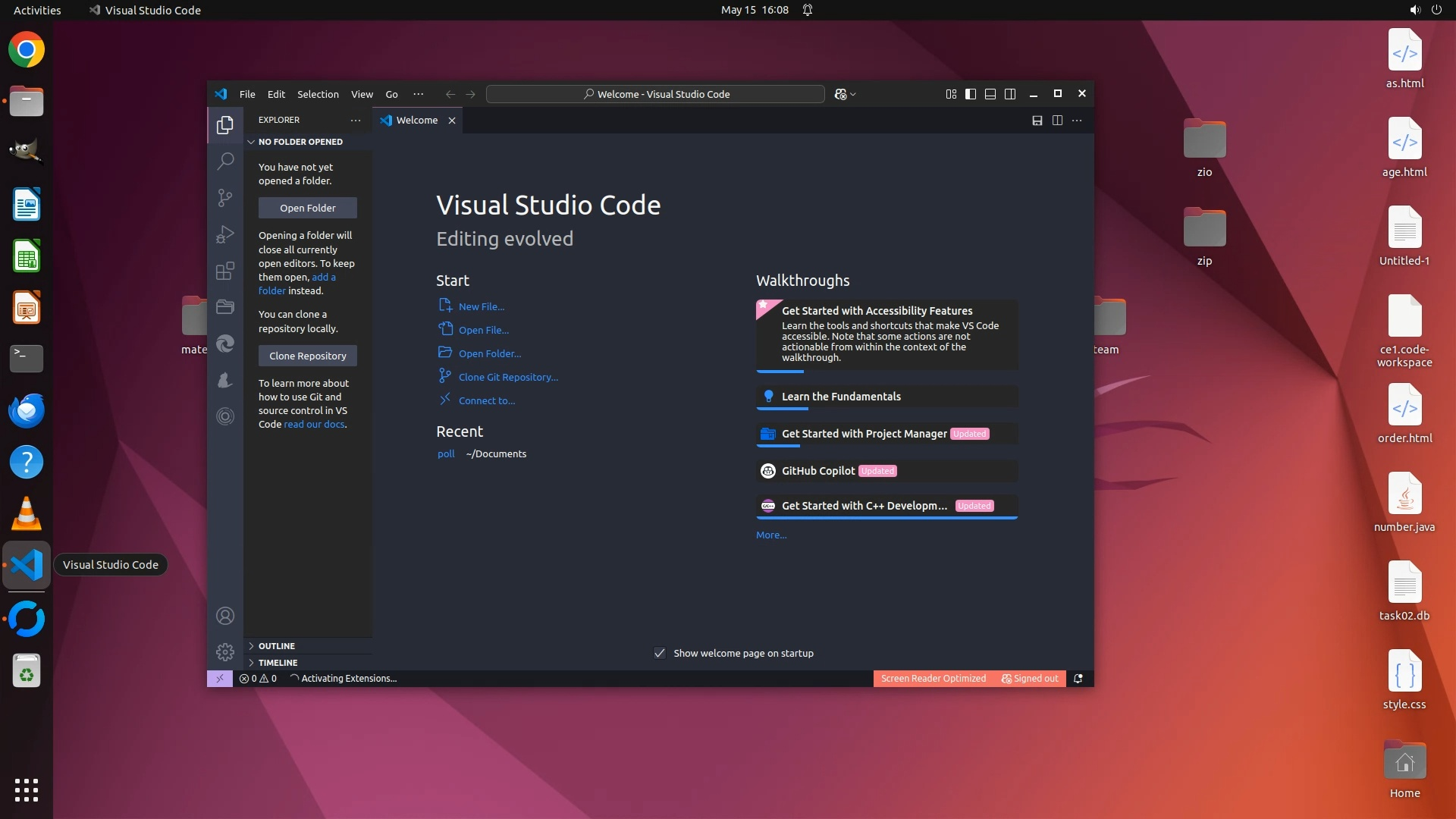
Task: Open Source Control view icon
Action: click(x=225, y=198)
